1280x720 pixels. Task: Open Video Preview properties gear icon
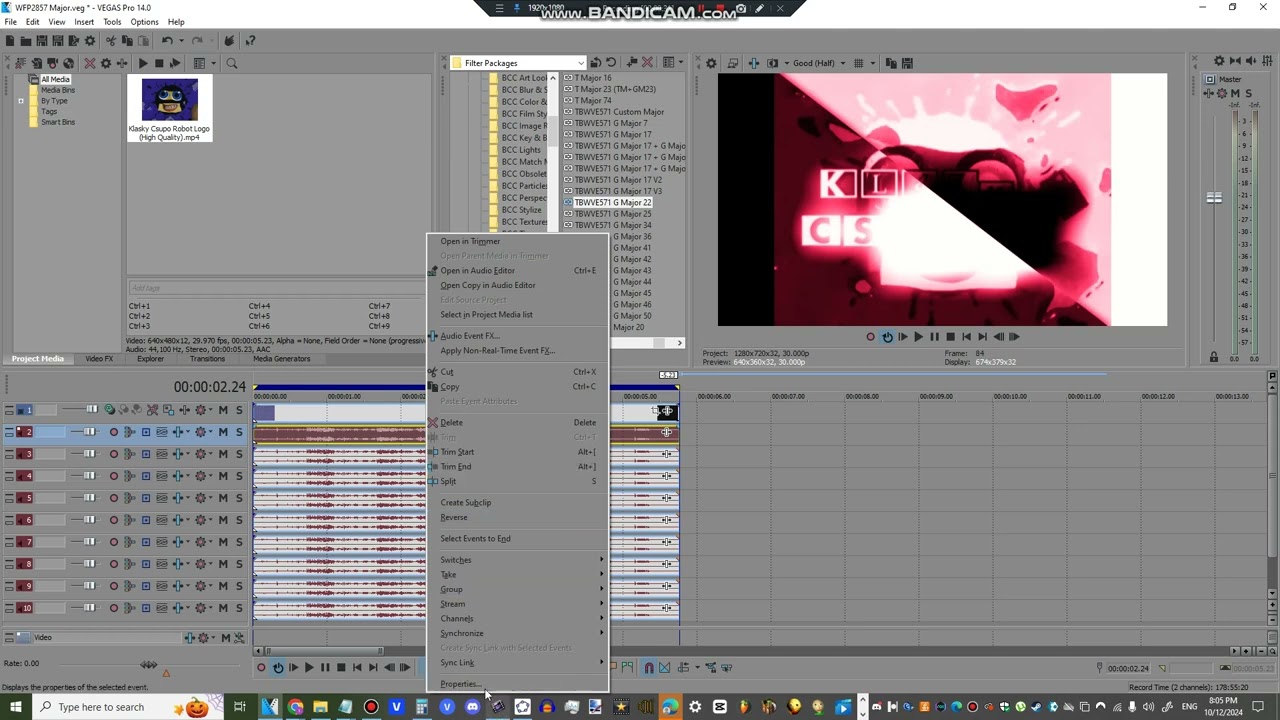click(x=711, y=63)
